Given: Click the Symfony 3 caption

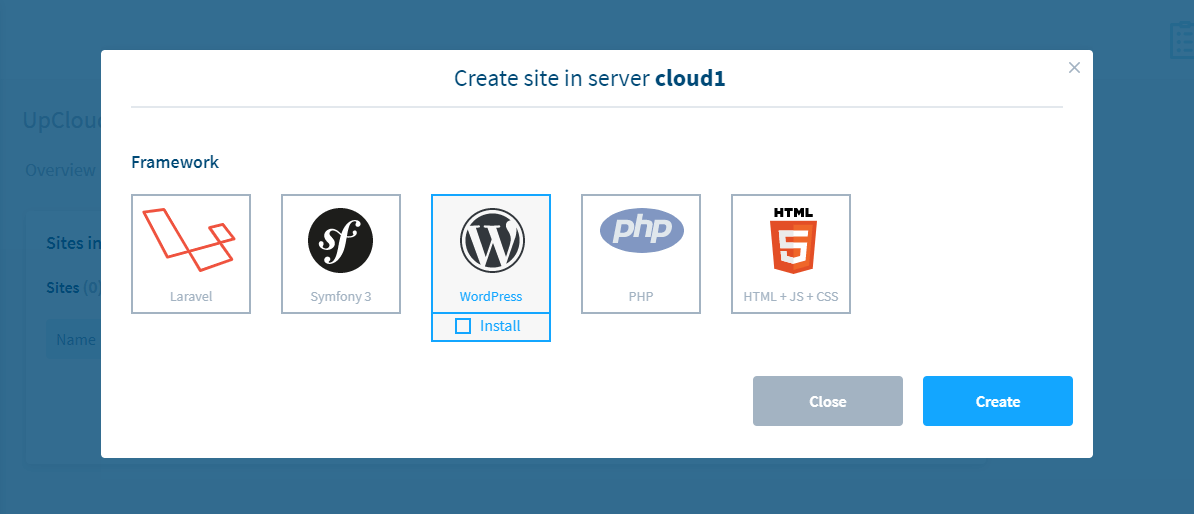Looking at the screenshot, I should pos(340,297).
